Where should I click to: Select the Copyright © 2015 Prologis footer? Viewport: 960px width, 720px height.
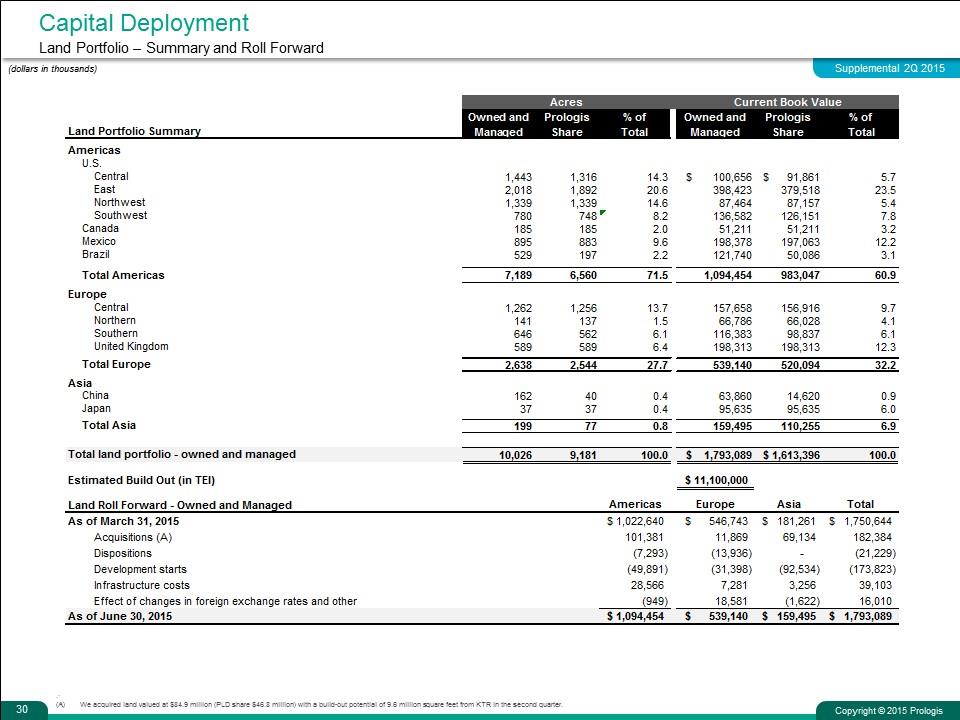888,711
